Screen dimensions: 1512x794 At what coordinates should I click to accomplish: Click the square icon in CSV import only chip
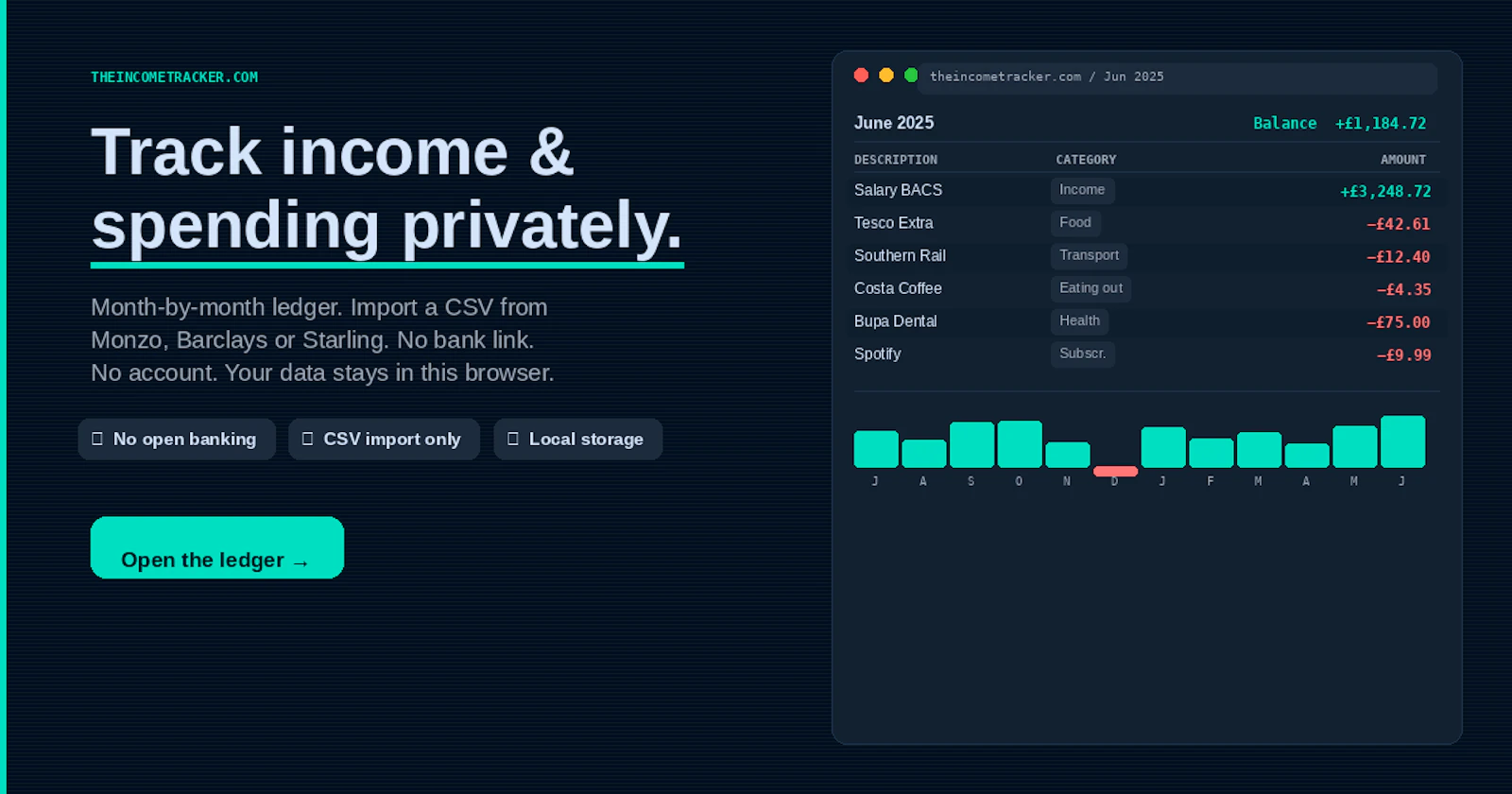(307, 439)
